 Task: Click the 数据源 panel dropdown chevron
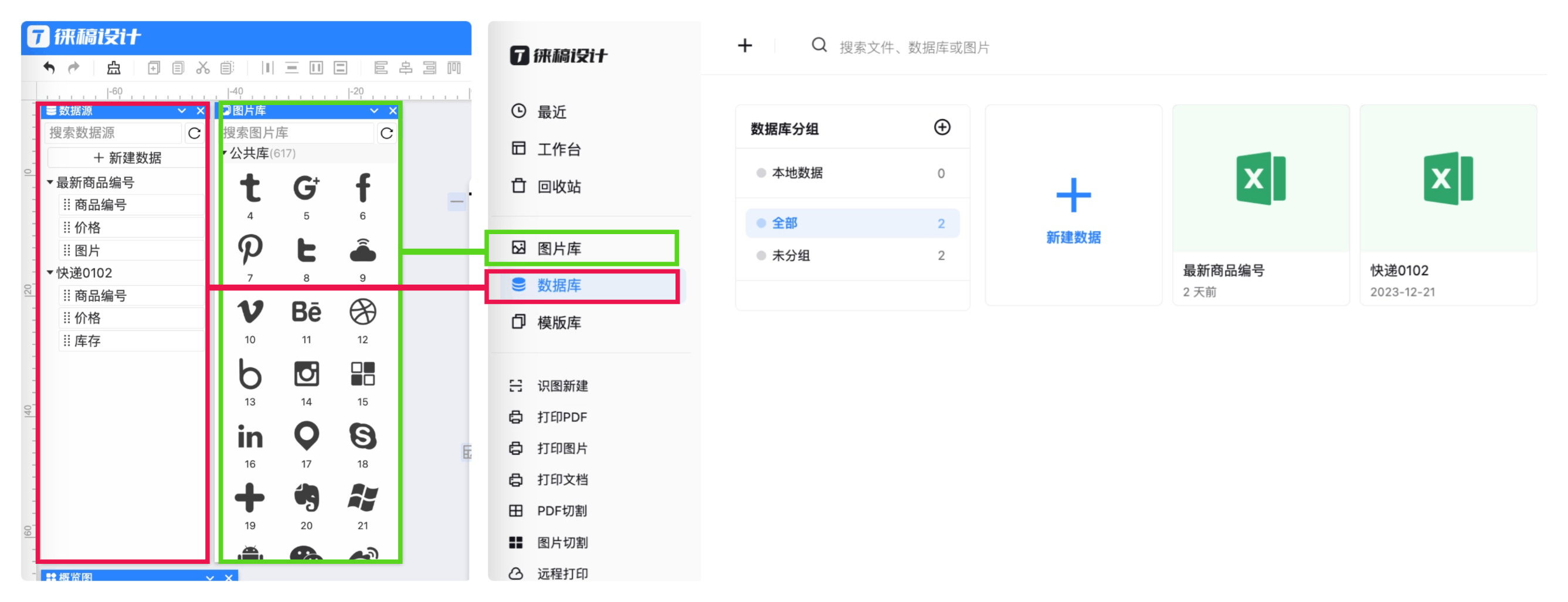coord(181,110)
